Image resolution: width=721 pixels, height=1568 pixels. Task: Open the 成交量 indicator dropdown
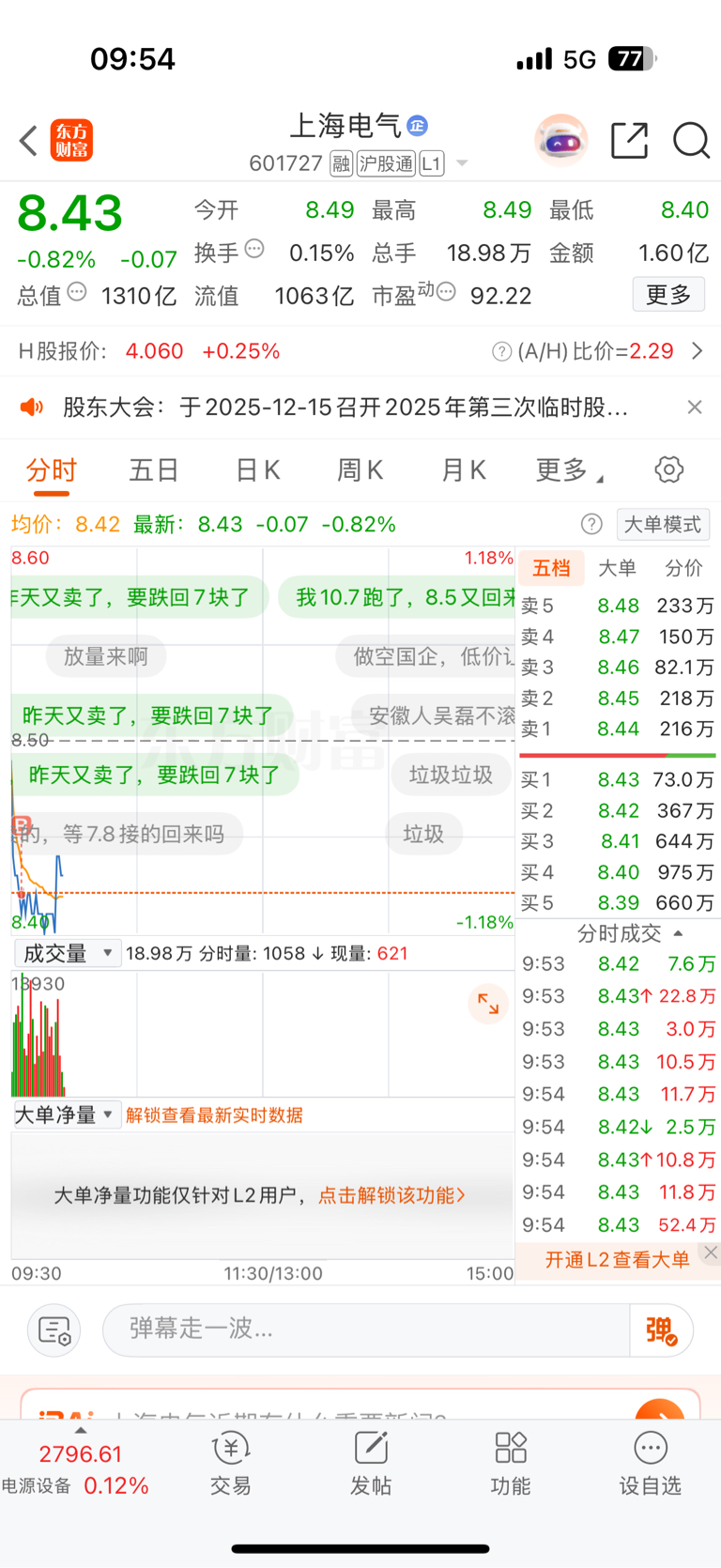click(x=68, y=953)
